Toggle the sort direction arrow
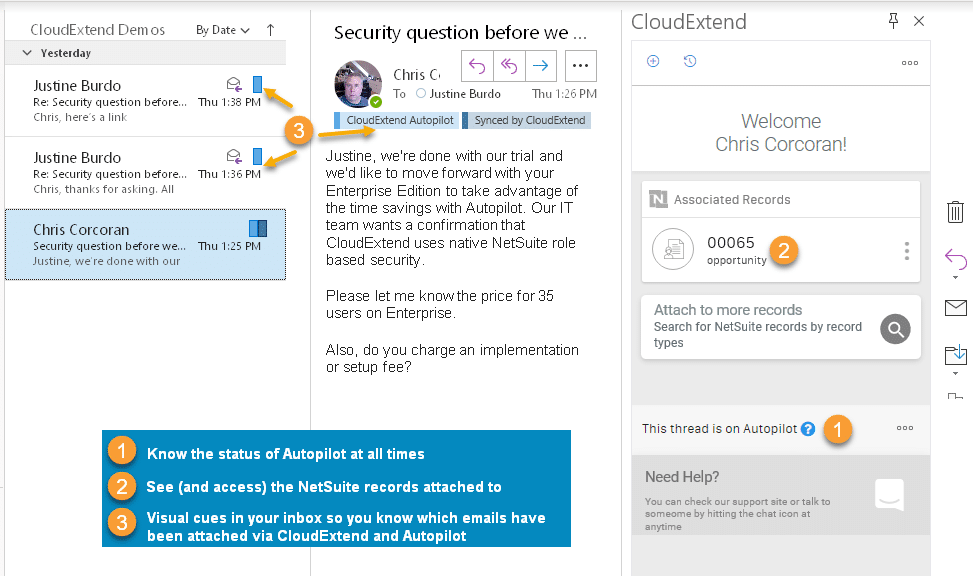The height and width of the screenshot is (576, 973). [270, 30]
